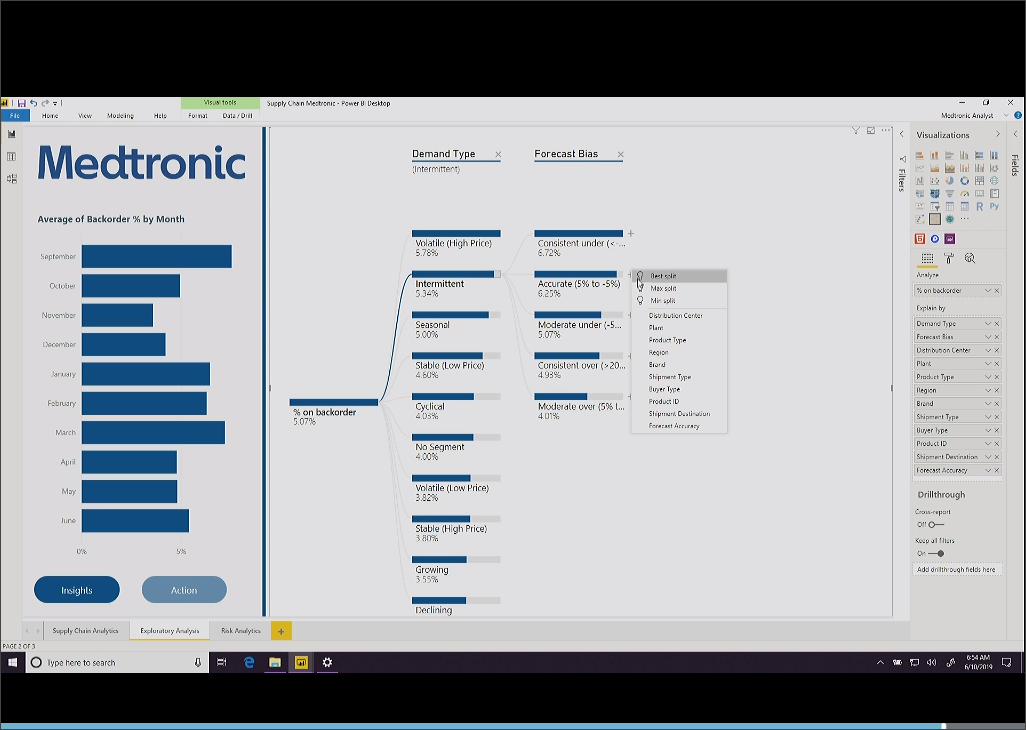The width and height of the screenshot is (1026, 730).
Task: Select the decomposition tree visualization icon
Action: [x=935, y=218]
